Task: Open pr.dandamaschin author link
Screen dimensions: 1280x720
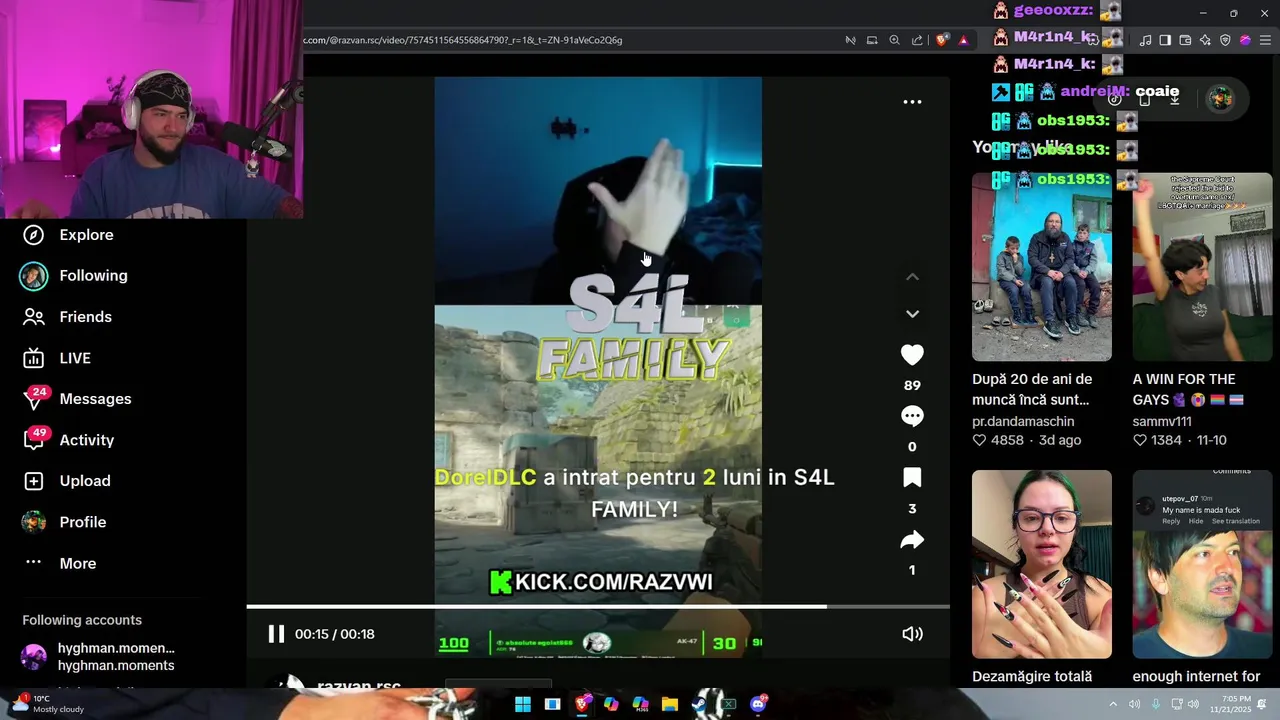Action: point(1023,422)
